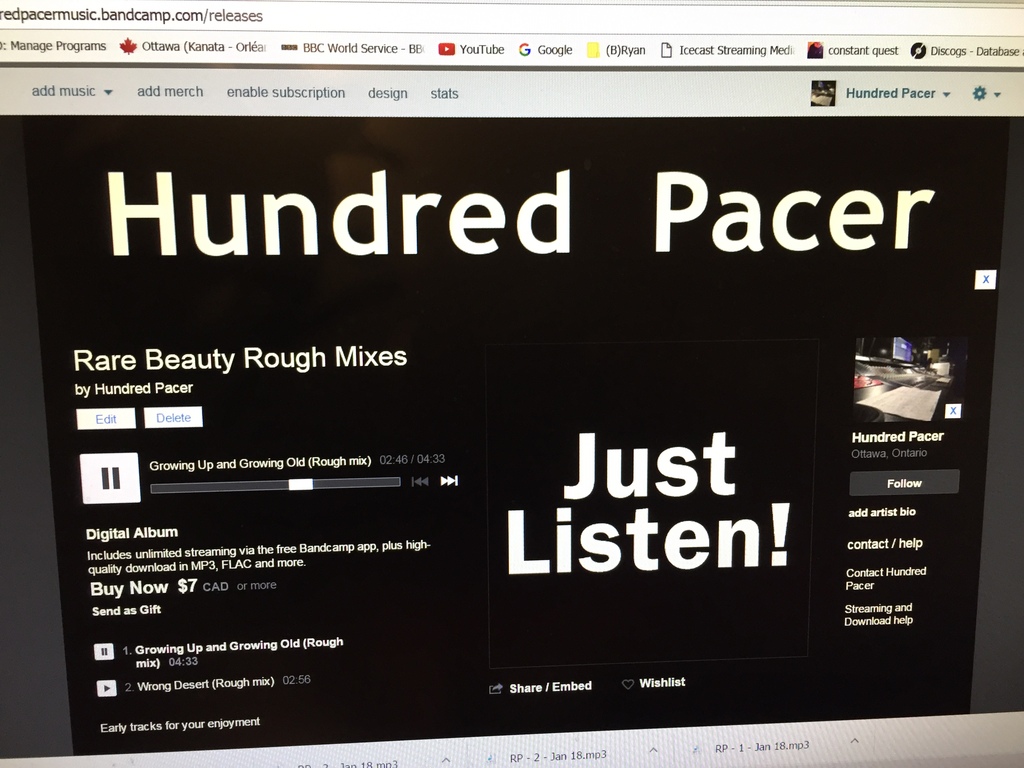
Task: Open the settings gear menu
Action: 986,93
